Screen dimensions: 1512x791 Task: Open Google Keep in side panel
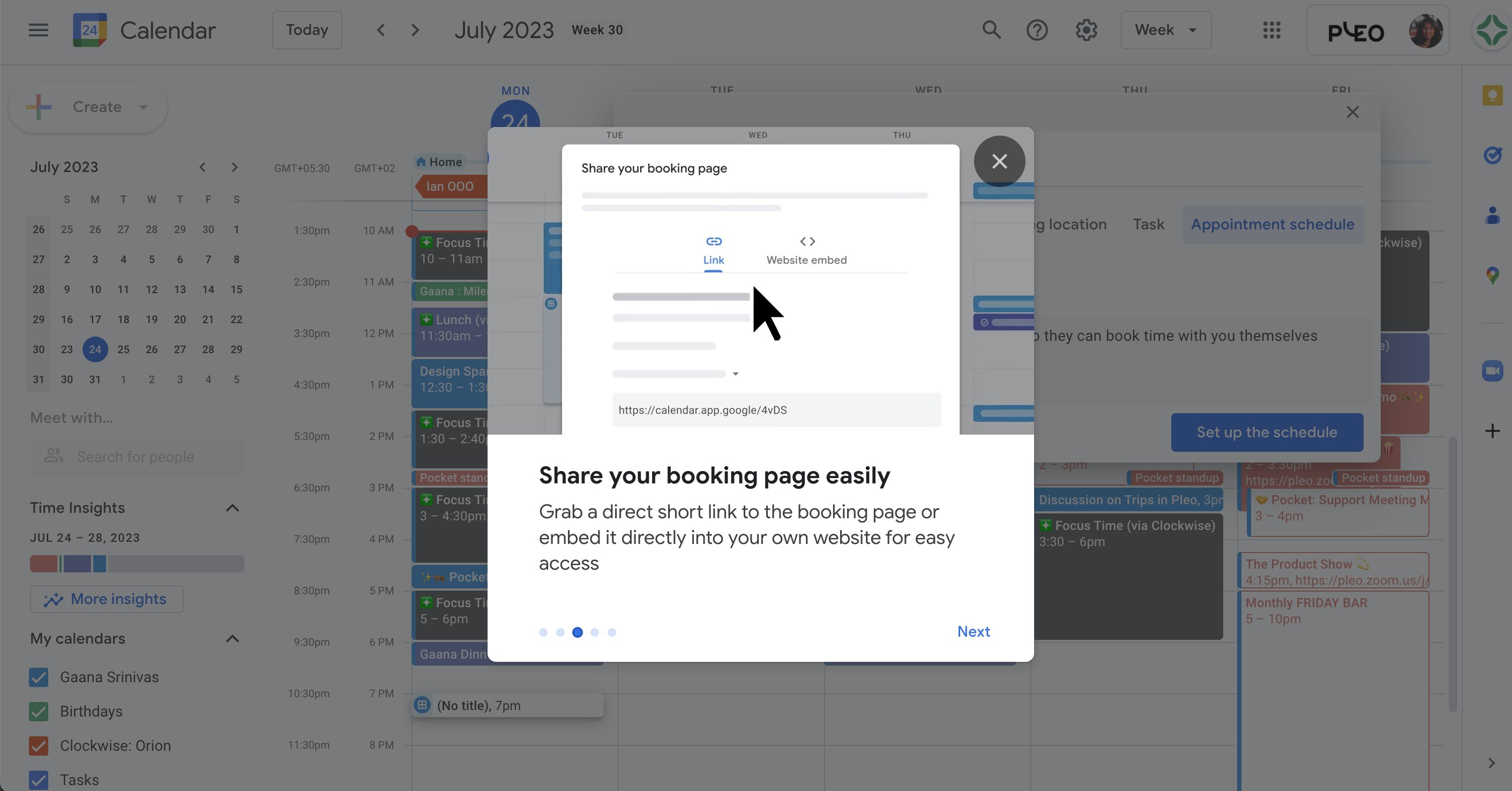pos(1492,96)
